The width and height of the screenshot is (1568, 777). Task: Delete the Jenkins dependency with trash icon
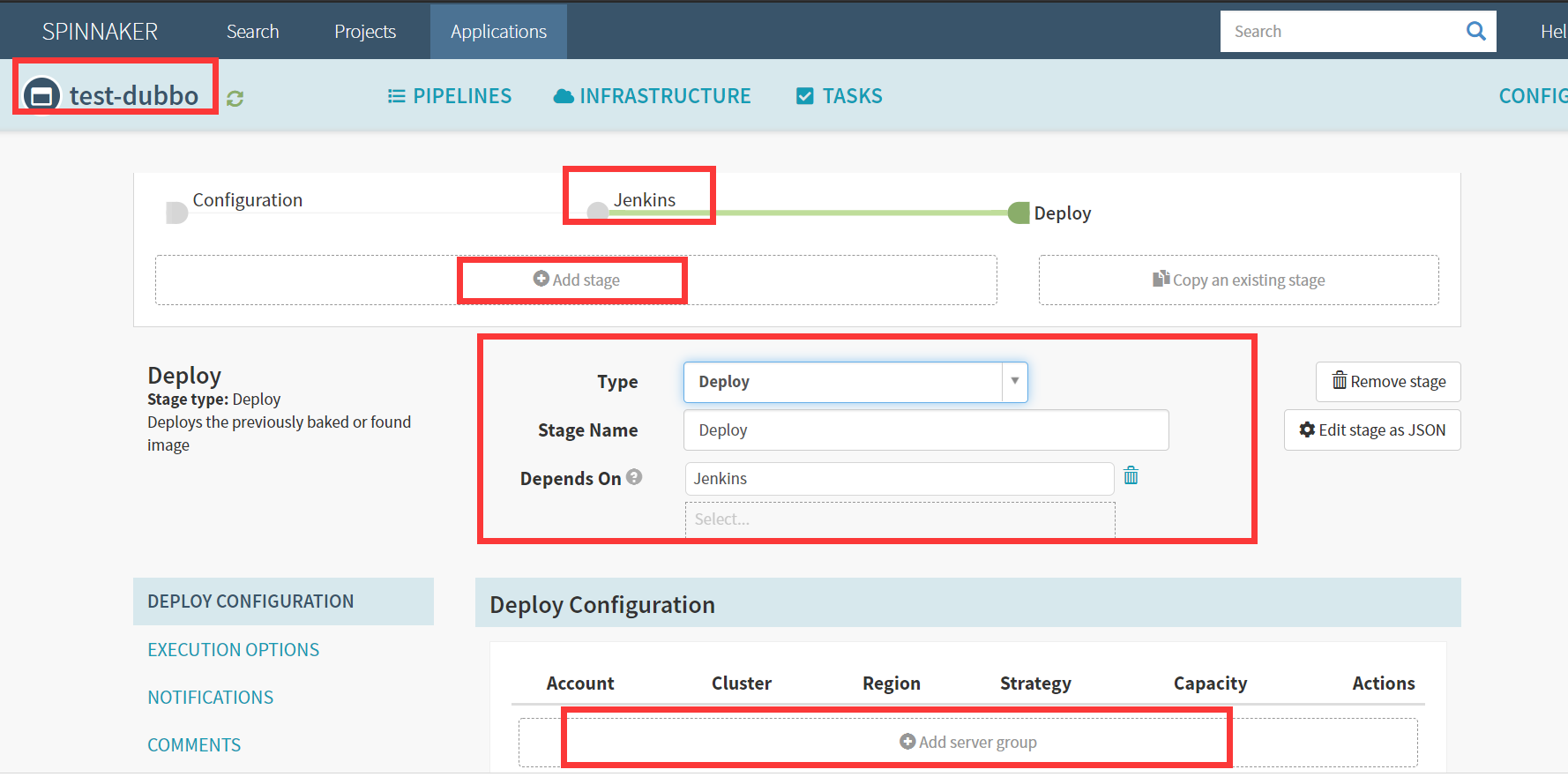1131,476
